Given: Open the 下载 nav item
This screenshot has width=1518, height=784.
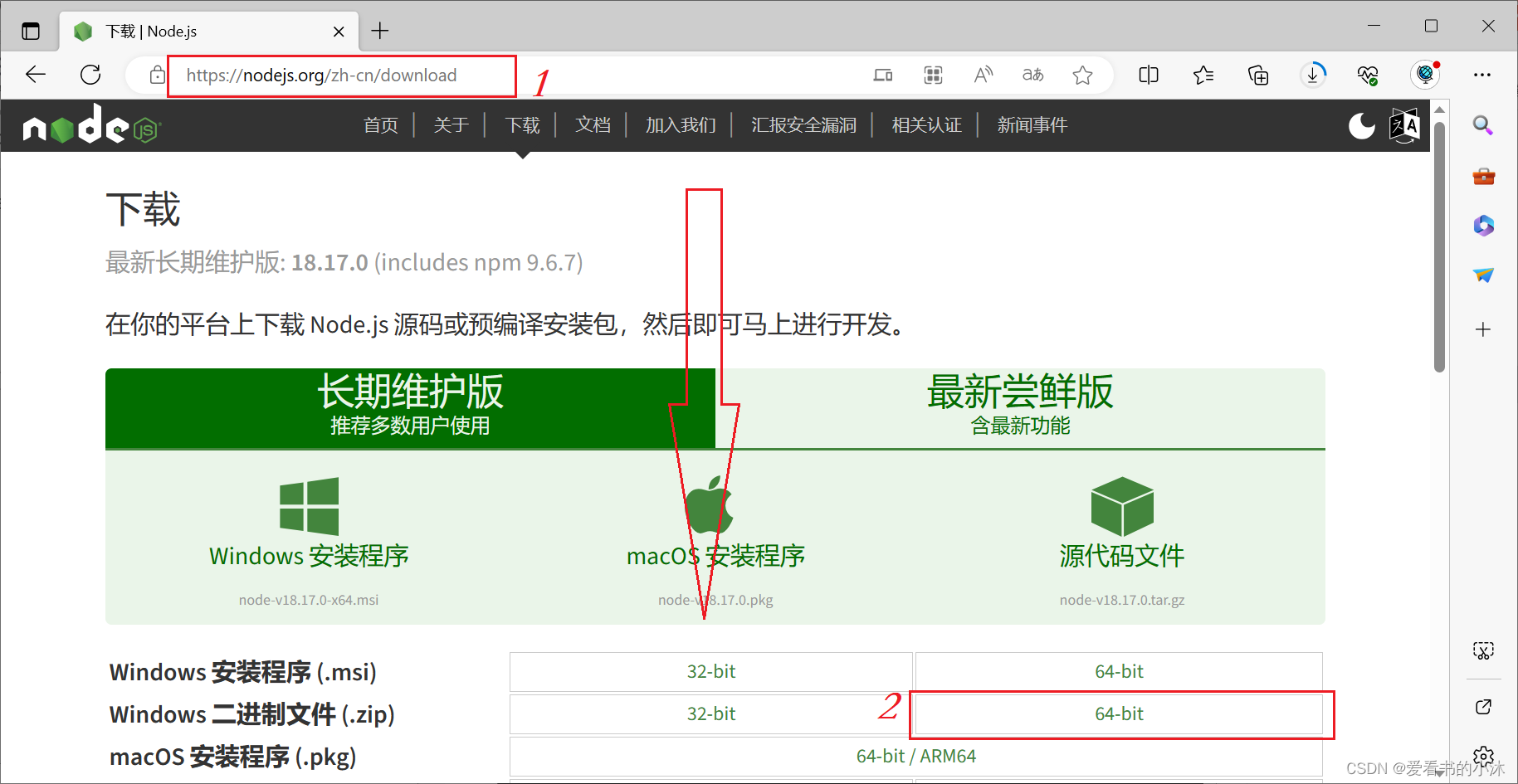Looking at the screenshot, I should (x=523, y=125).
